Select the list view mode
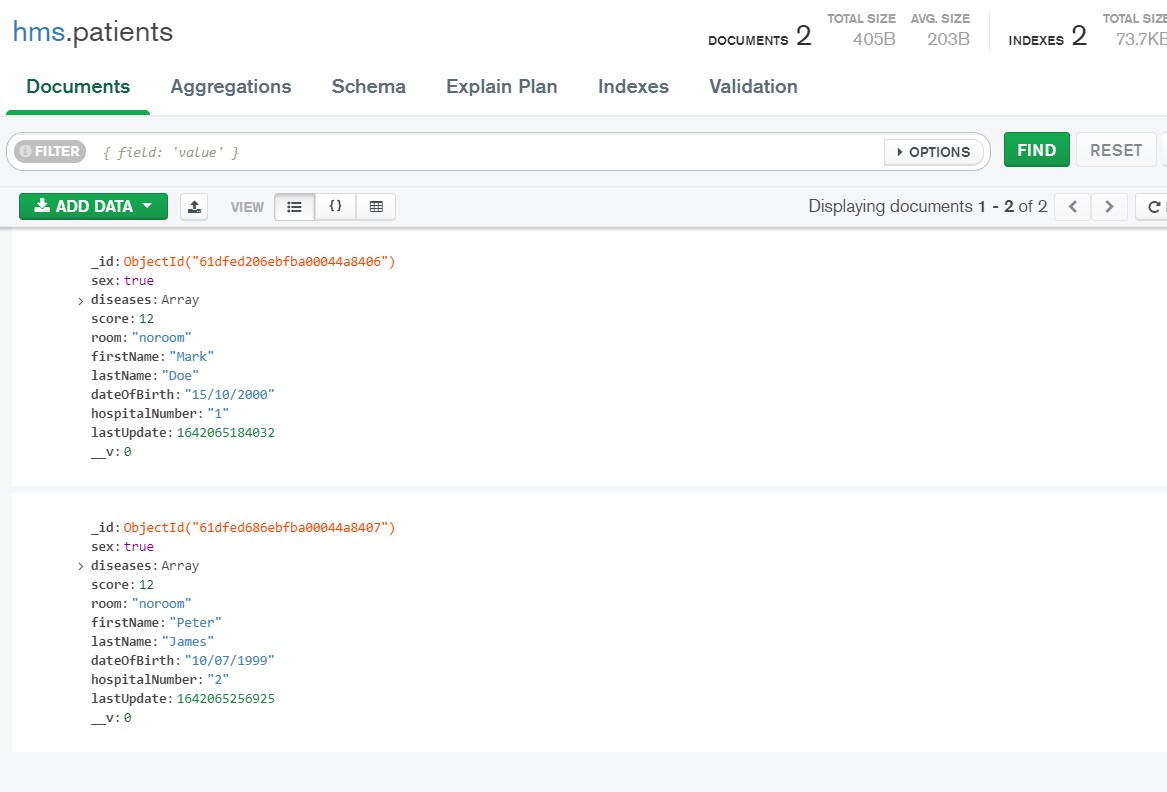This screenshot has width=1167, height=792. [x=296, y=206]
